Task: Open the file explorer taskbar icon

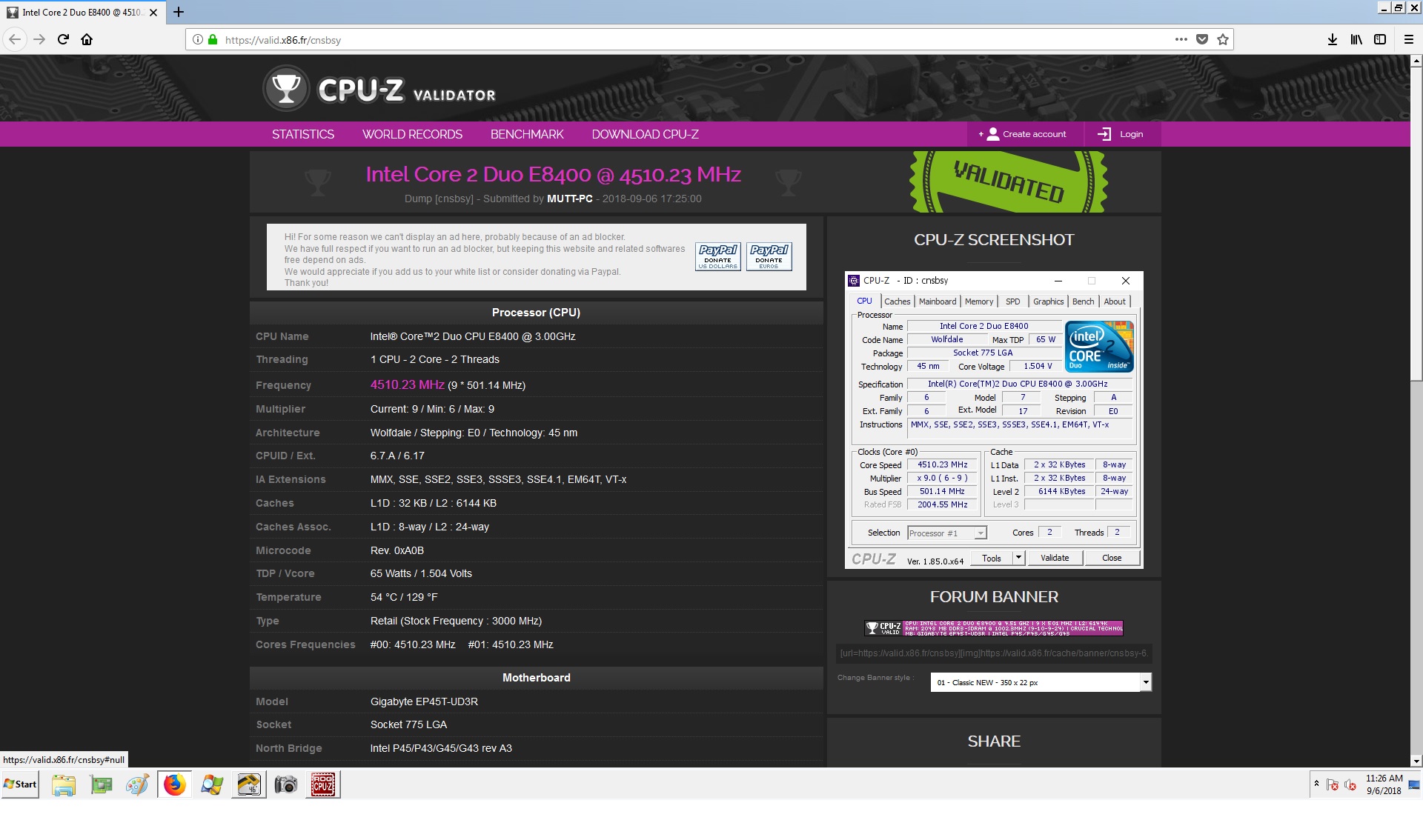Action: coord(64,784)
